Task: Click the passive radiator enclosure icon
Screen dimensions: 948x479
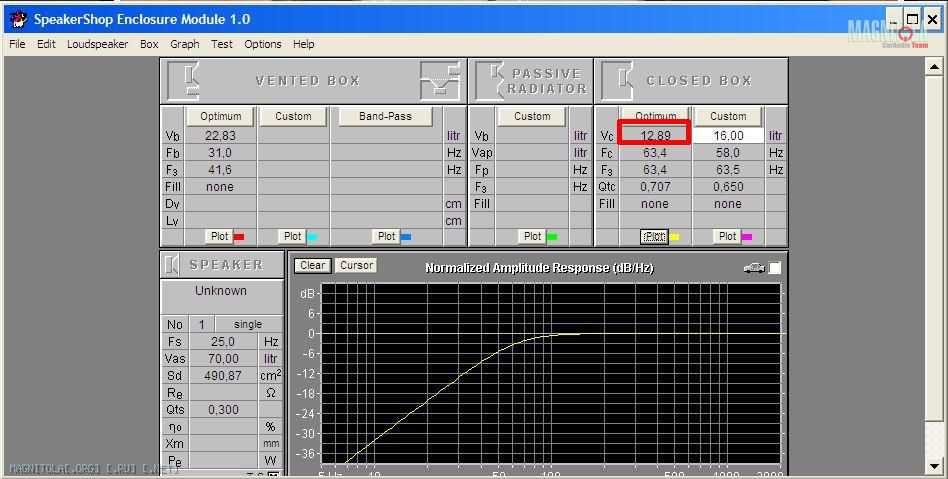Action: [x=489, y=80]
